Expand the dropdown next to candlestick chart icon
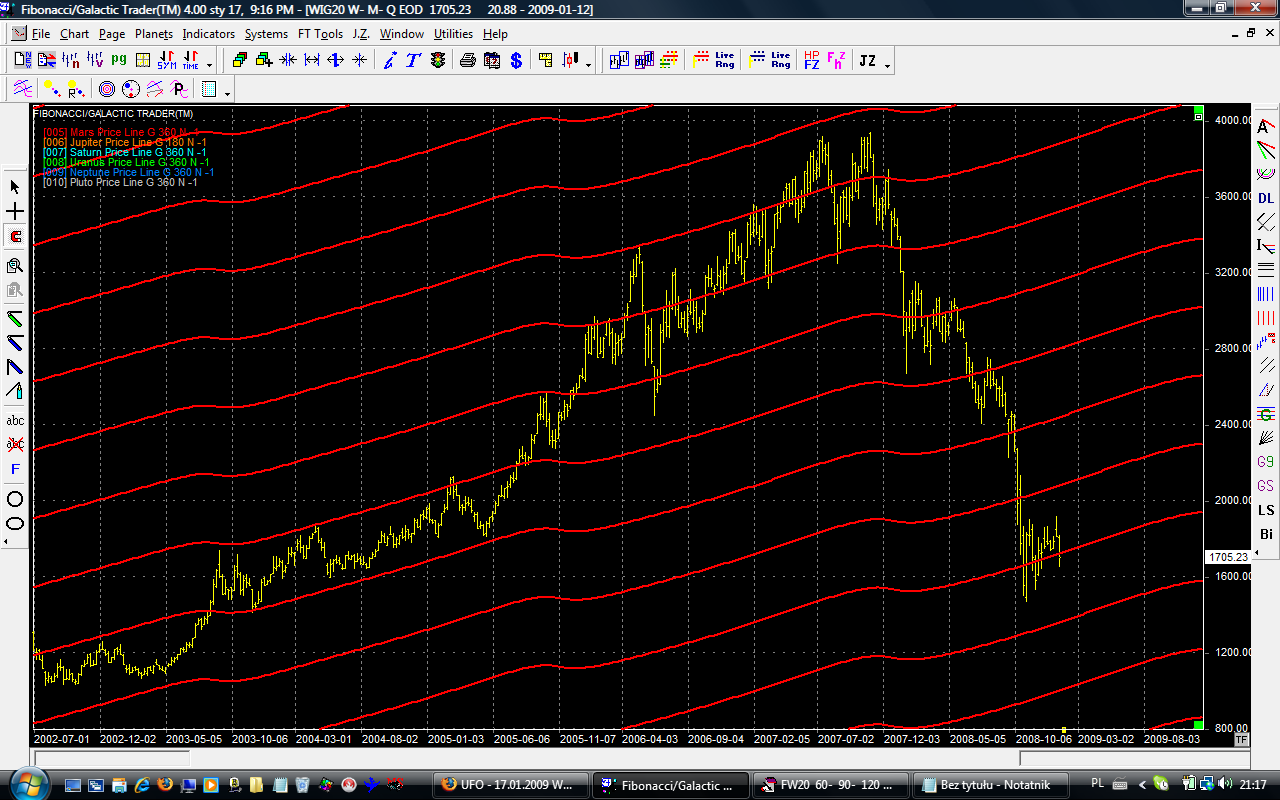Screen dimensions: 1280x800 click(x=588, y=65)
